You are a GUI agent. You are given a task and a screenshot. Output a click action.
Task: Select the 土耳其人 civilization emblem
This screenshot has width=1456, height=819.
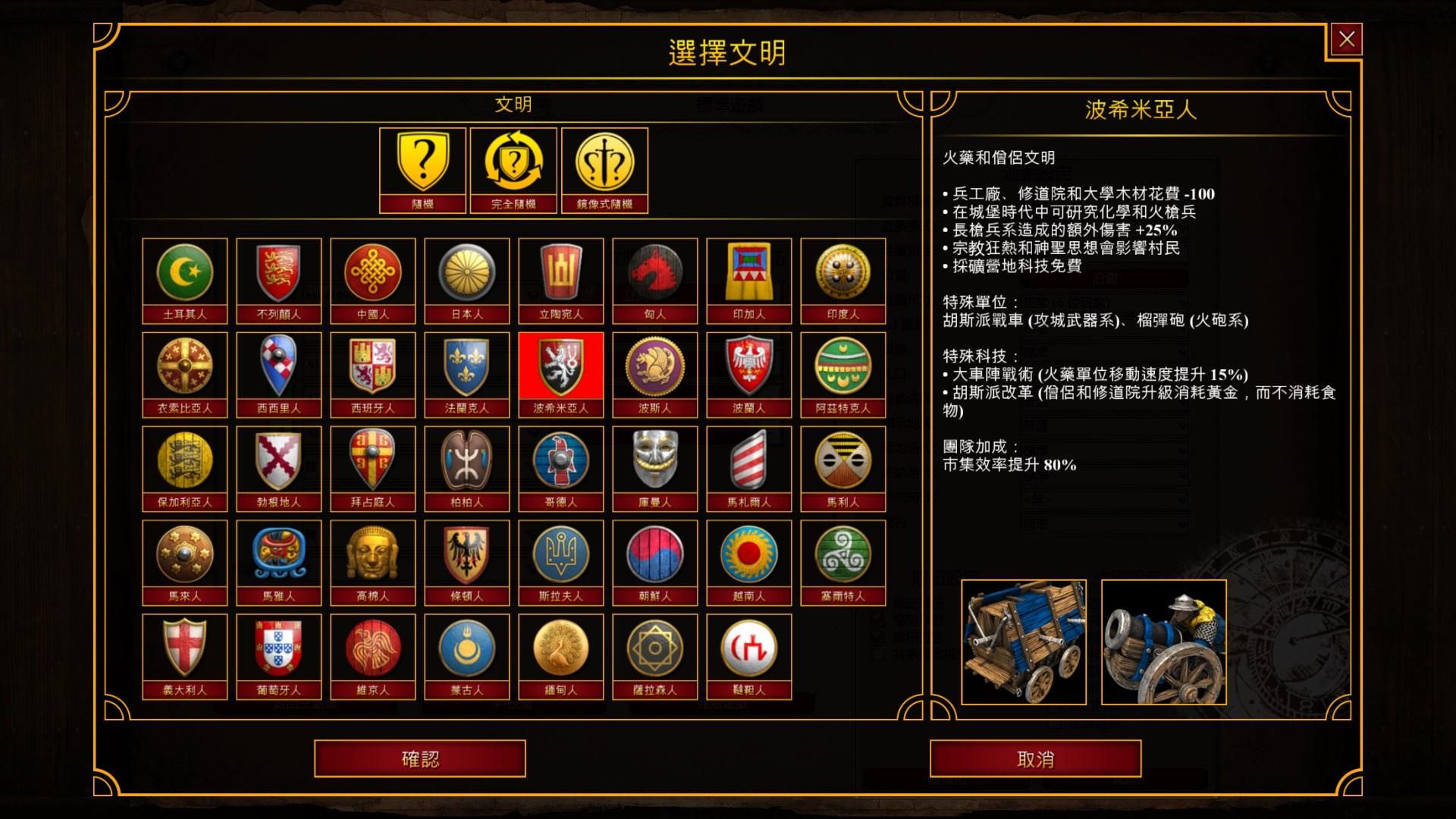pyautogui.click(x=184, y=281)
